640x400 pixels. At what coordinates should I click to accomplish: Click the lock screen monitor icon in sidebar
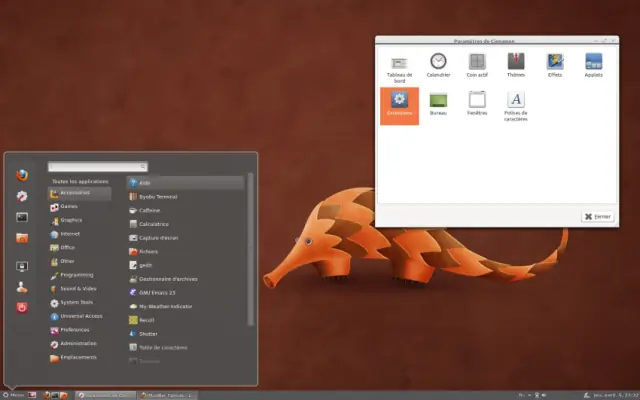22,267
